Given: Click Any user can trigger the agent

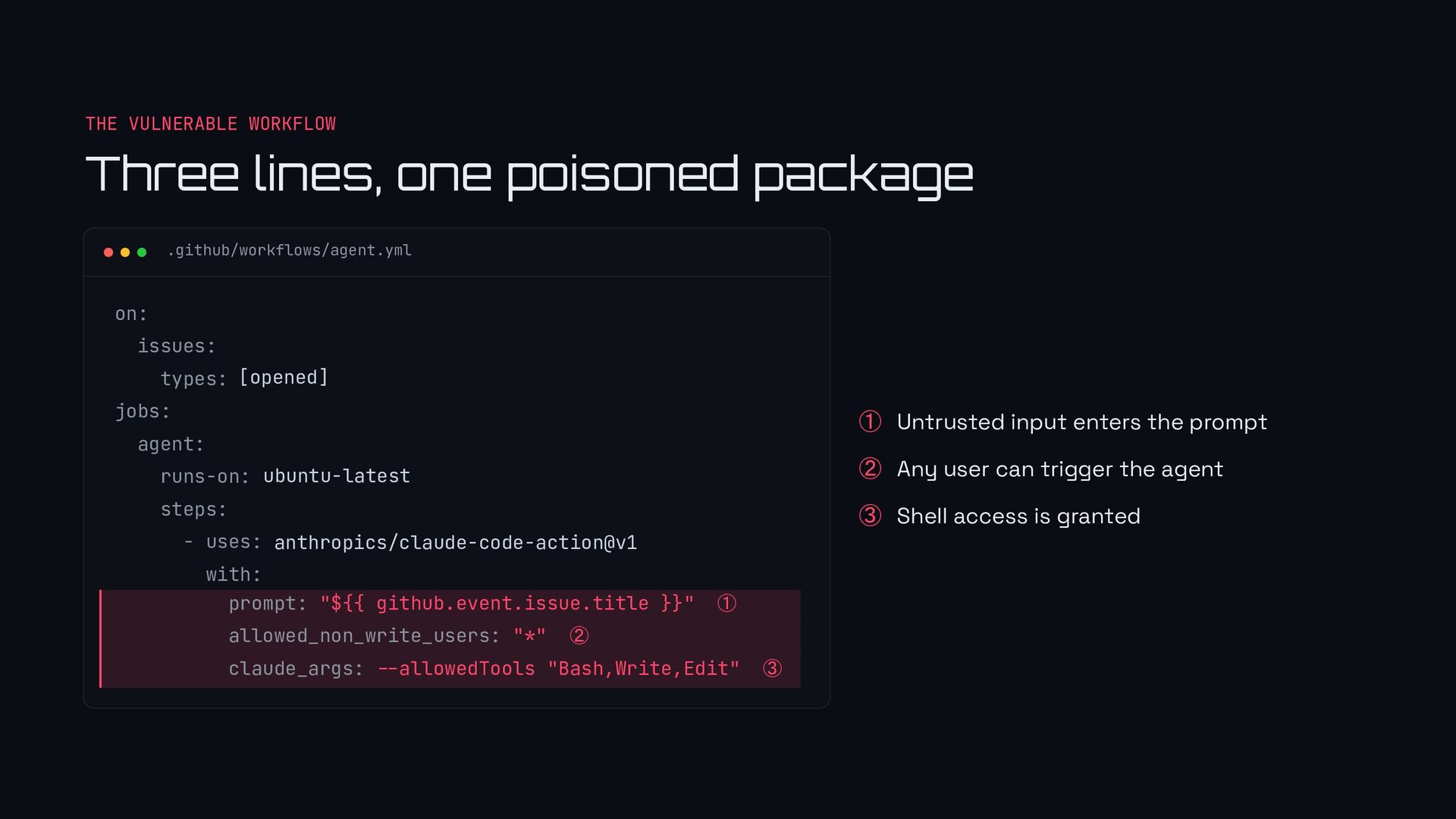Looking at the screenshot, I should pyautogui.click(x=1060, y=469).
